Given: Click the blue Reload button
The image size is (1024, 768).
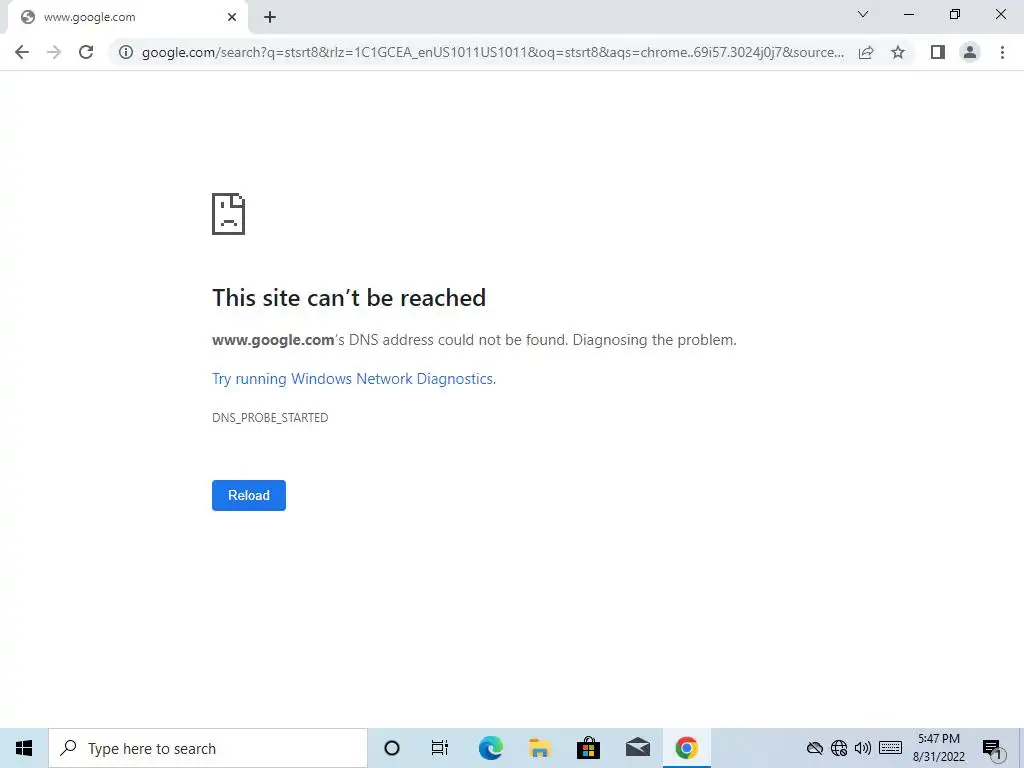Looking at the screenshot, I should click(x=249, y=495).
